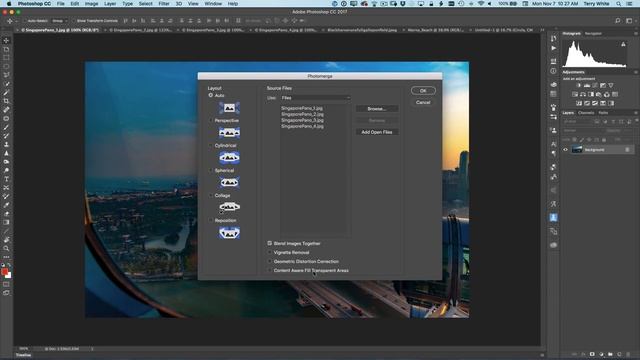Screen dimensions: 640x360
Task: Enable Vignette Removal checkbox
Action: pyautogui.click(x=270, y=252)
